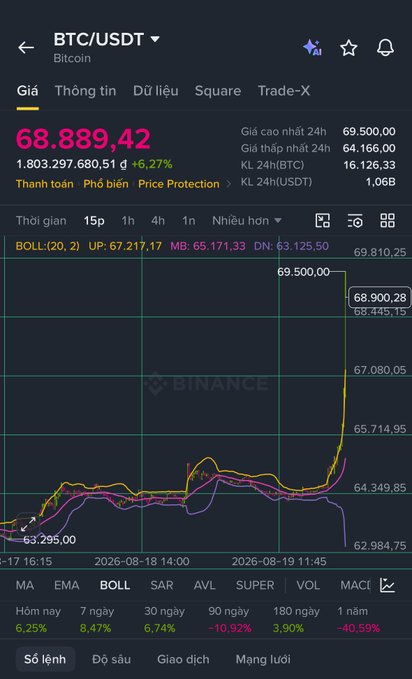
Task: Select the 4h timeframe
Action: coord(158,221)
